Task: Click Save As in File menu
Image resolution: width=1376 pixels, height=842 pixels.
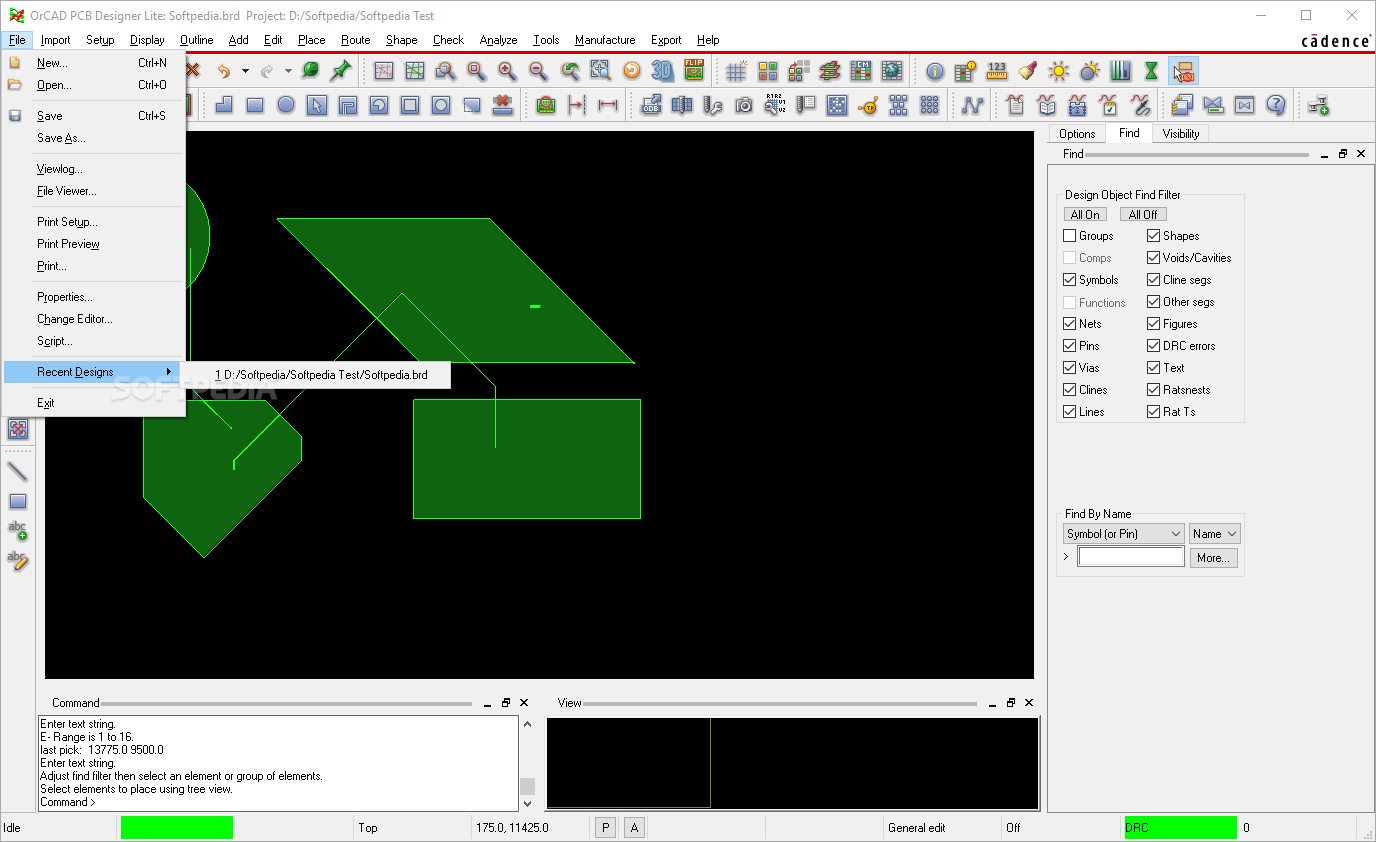Action: point(61,138)
